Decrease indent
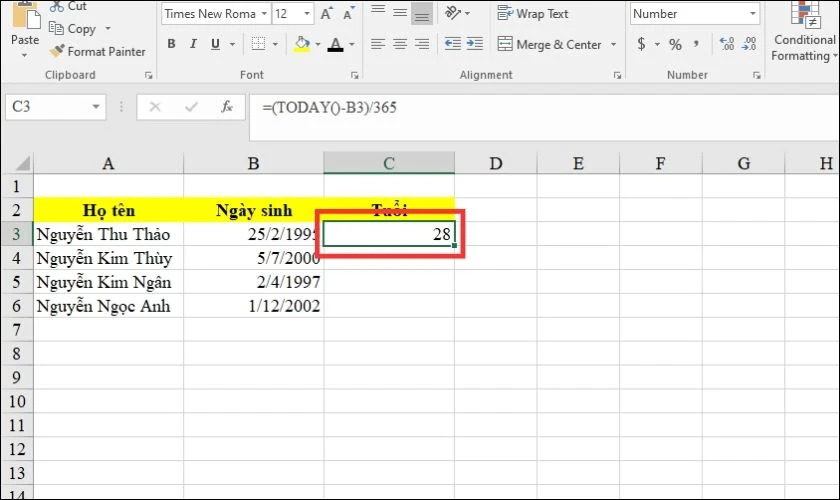Viewport: 840px width, 500px height. coord(453,44)
